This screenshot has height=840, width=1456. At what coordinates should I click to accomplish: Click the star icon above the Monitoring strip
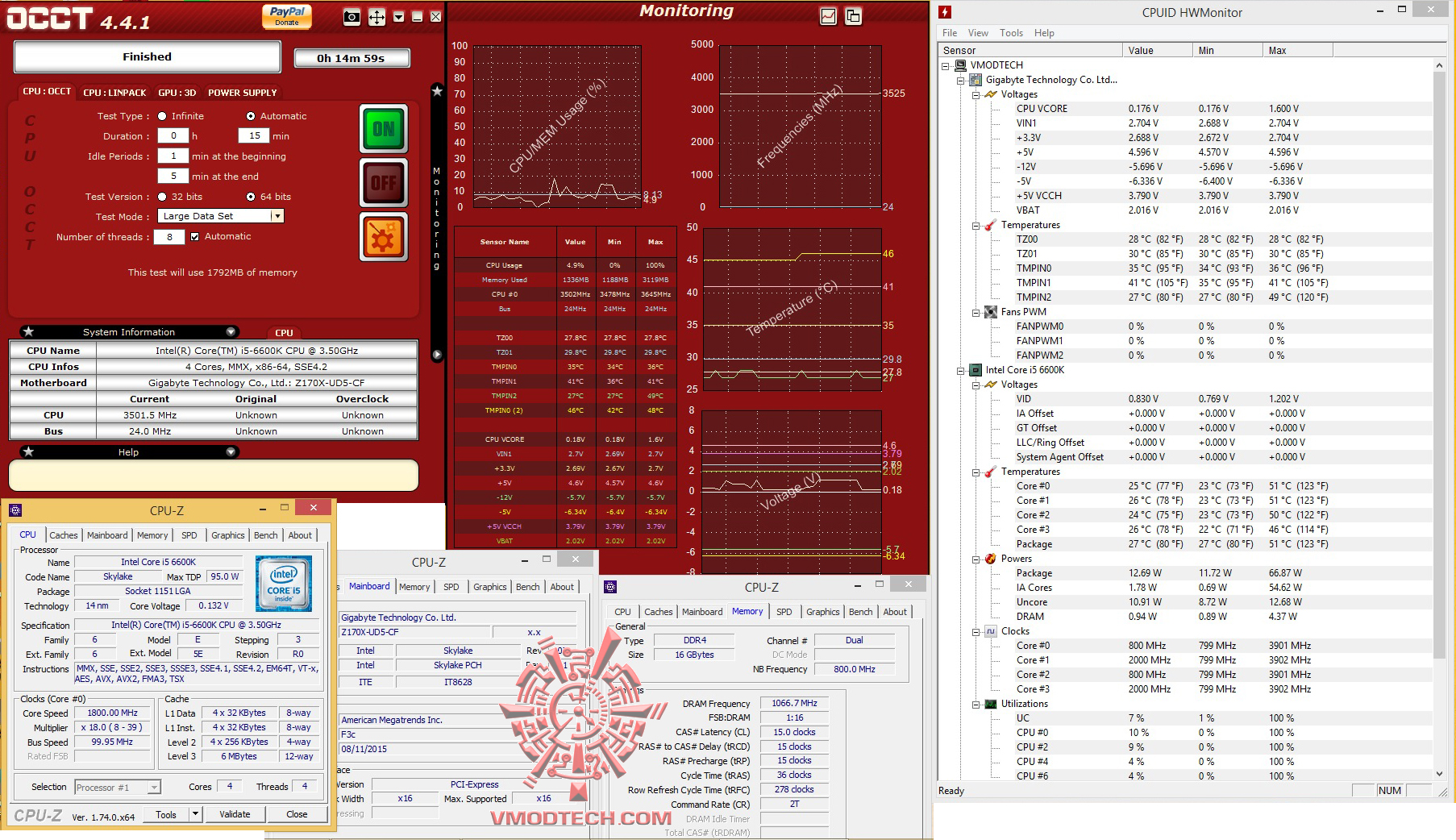[437, 91]
